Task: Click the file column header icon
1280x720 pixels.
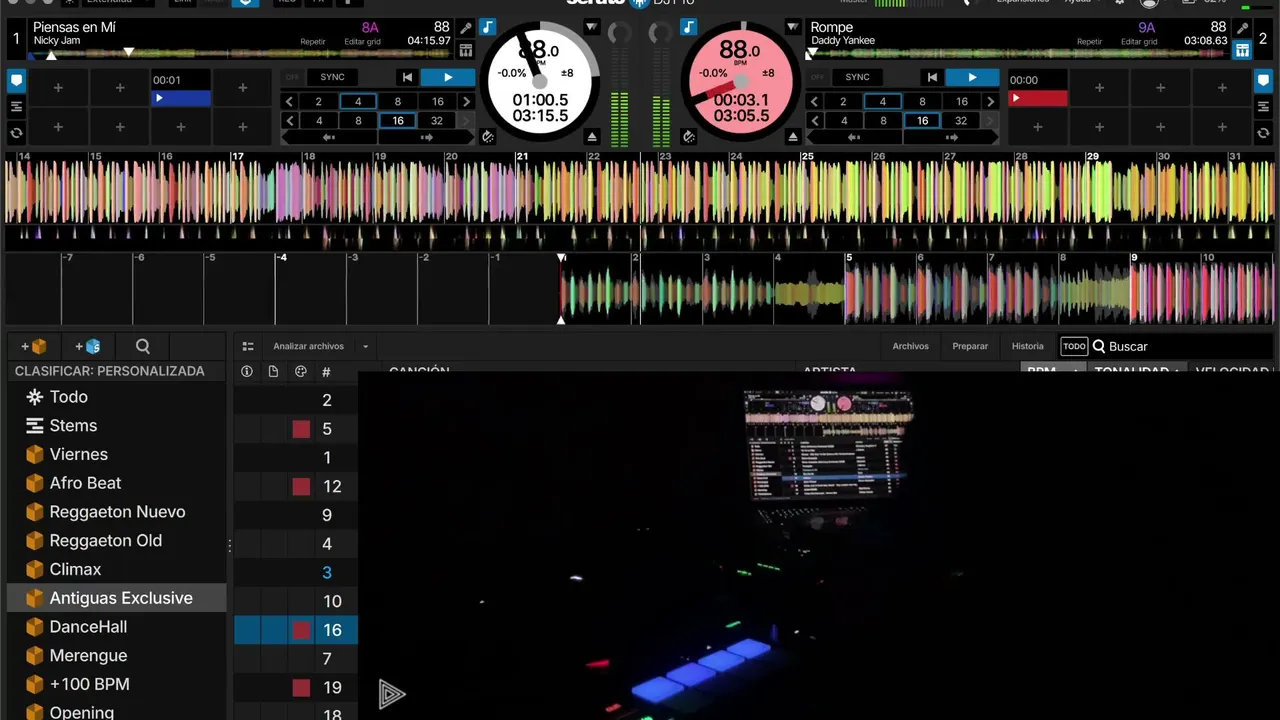Action: pos(273,372)
